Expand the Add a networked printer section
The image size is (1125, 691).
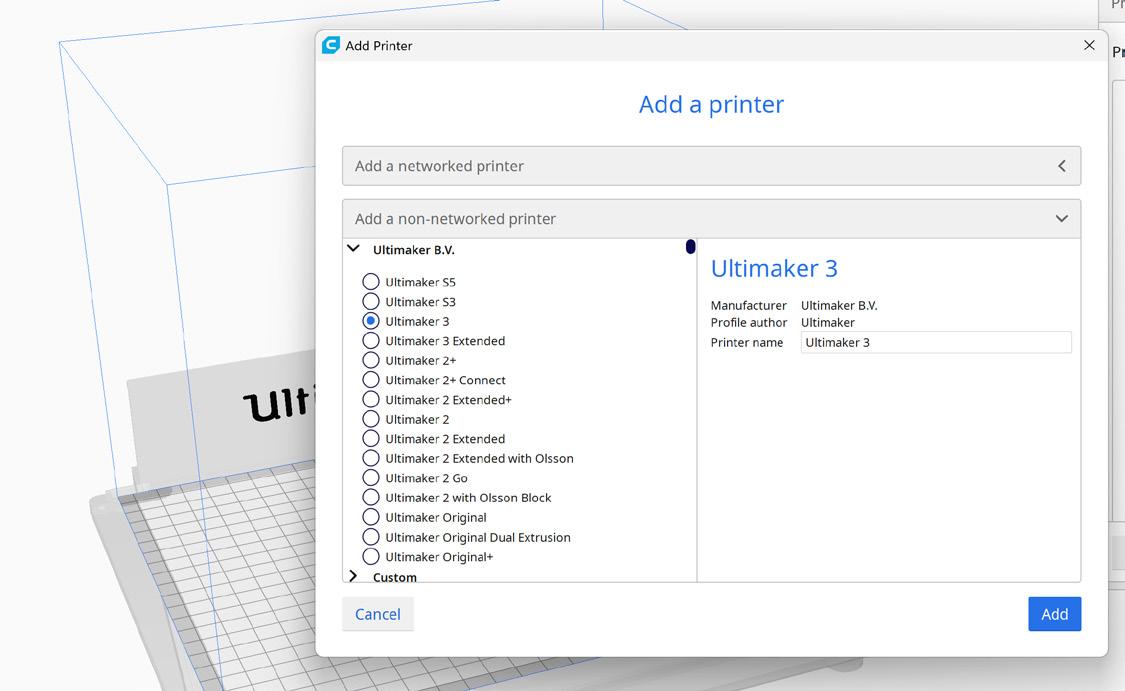pos(712,166)
